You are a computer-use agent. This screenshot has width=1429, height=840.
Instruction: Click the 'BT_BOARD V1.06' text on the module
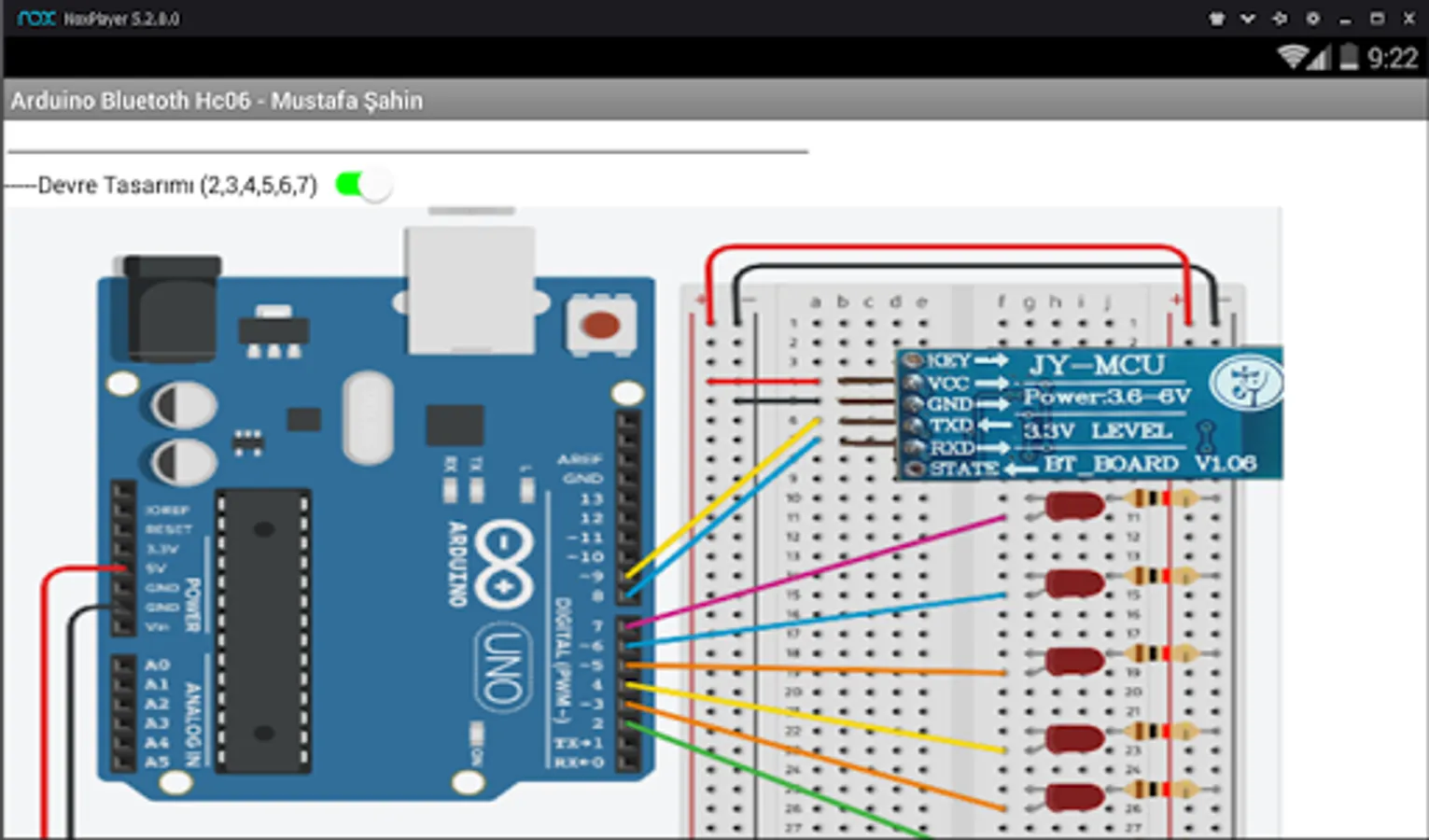1150,463
